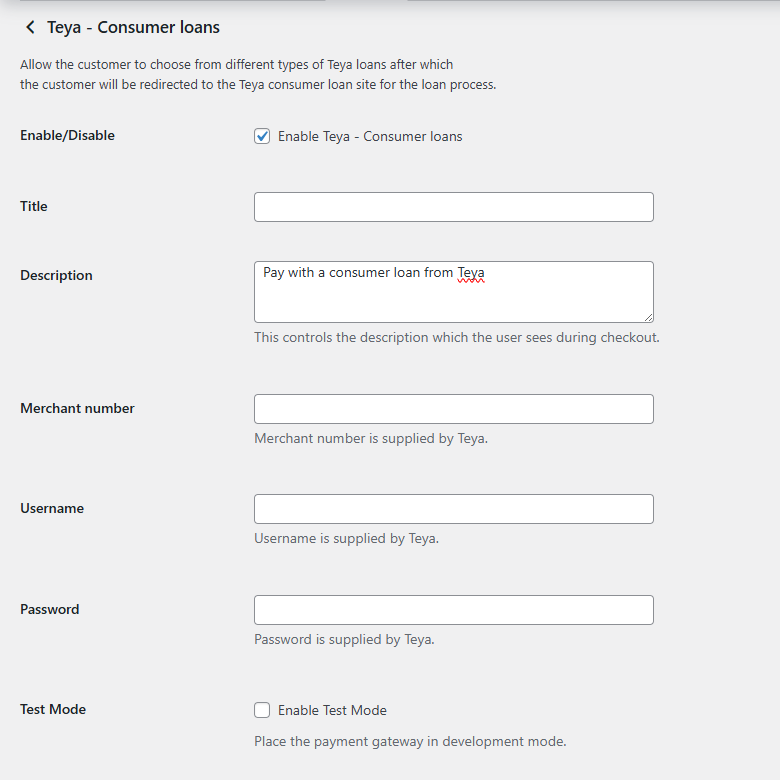Click 'This controls the description' help text
Viewport: 780px width, 780px height.
(457, 337)
